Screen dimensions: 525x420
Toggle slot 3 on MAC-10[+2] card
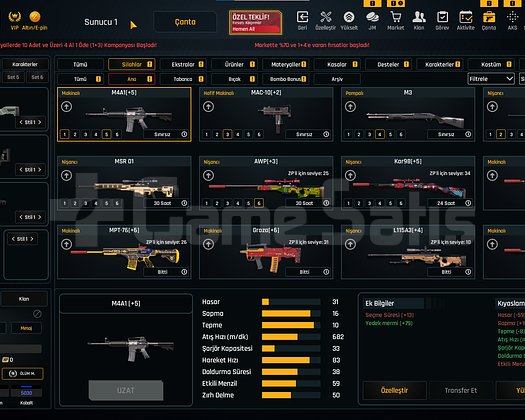227,134
